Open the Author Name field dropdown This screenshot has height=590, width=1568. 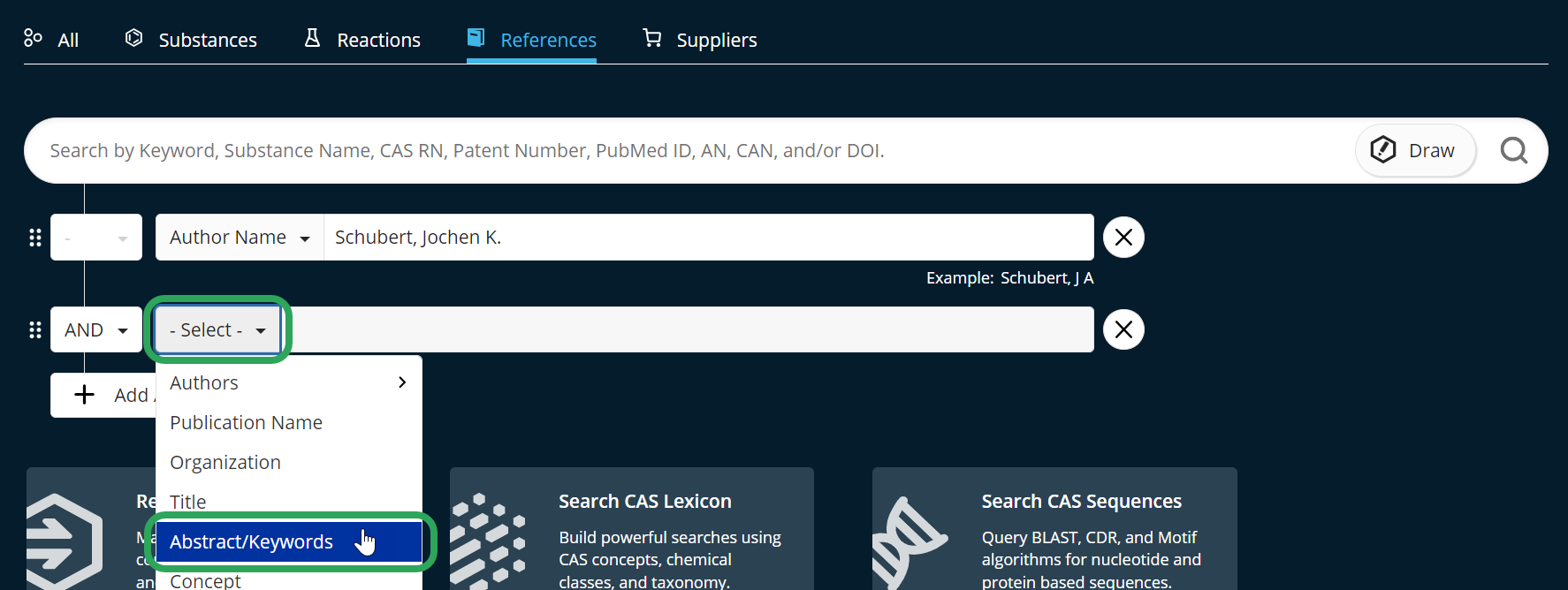click(240, 238)
